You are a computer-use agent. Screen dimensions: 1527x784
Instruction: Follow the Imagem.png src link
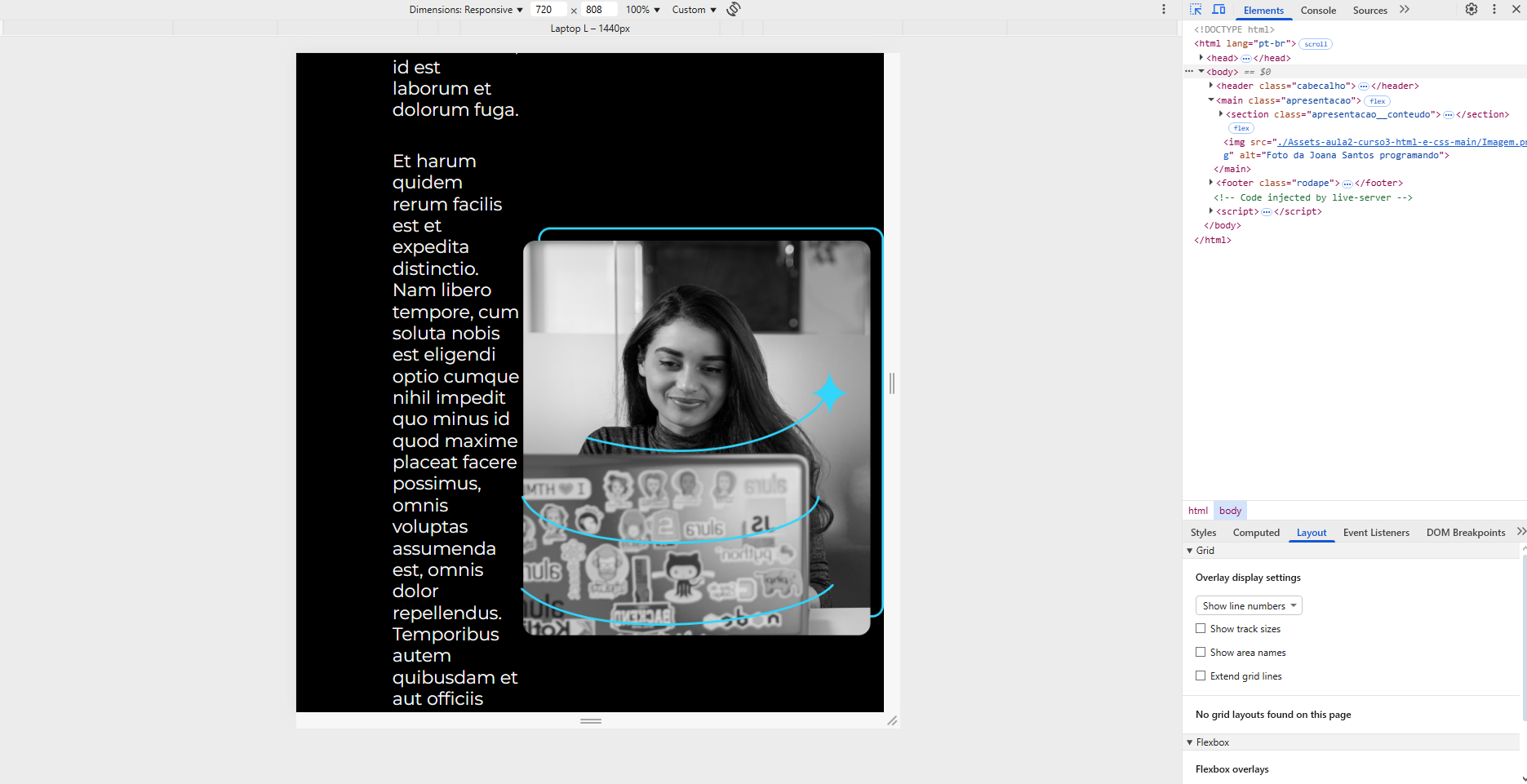(x=1401, y=142)
